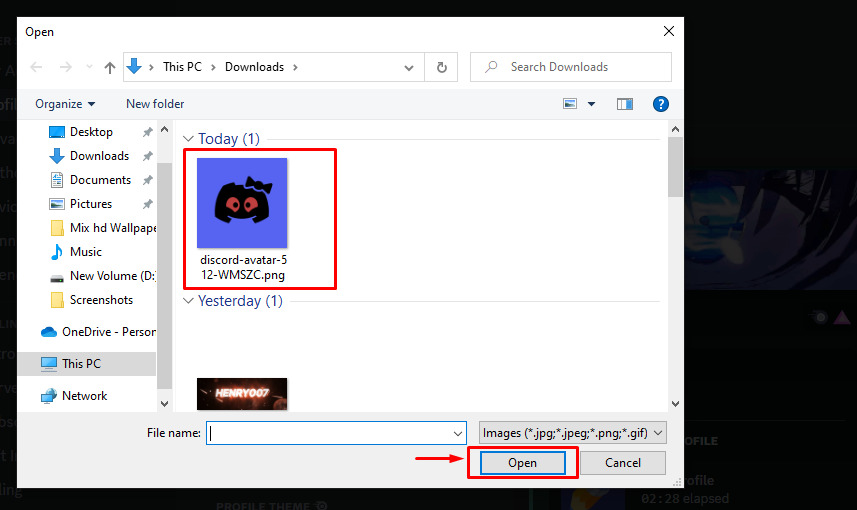Image resolution: width=857 pixels, height=510 pixels.
Task: Expand the chevron after Downloads in path
Action: (x=295, y=67)
